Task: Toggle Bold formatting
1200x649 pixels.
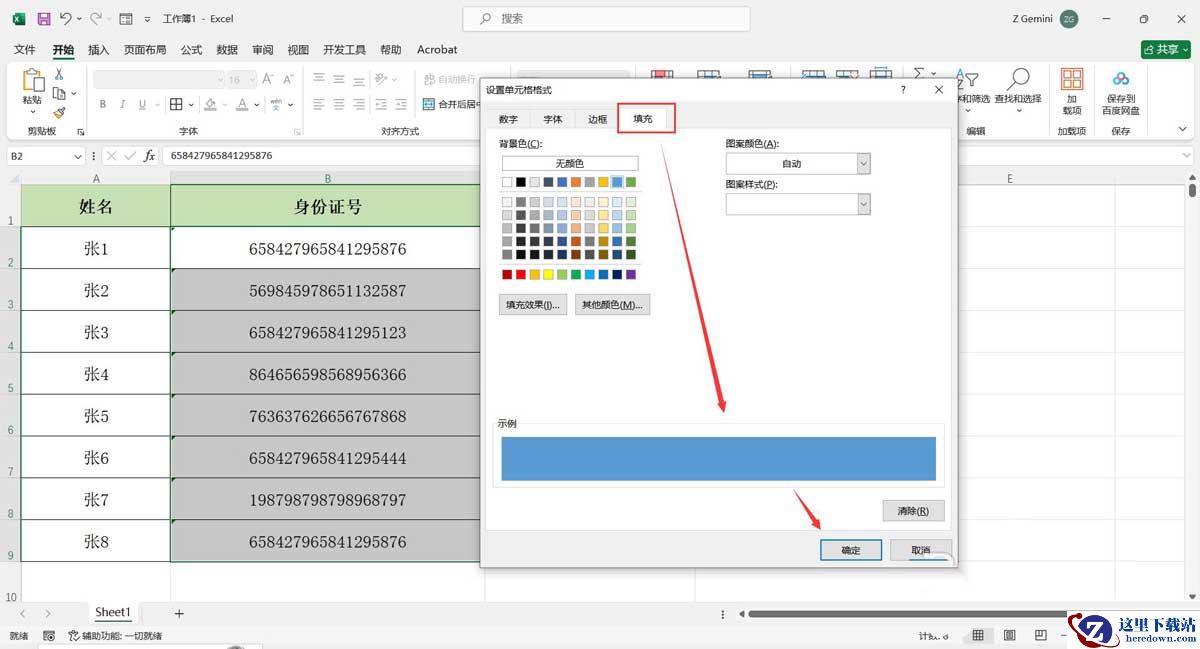Action: click(103, 104)
